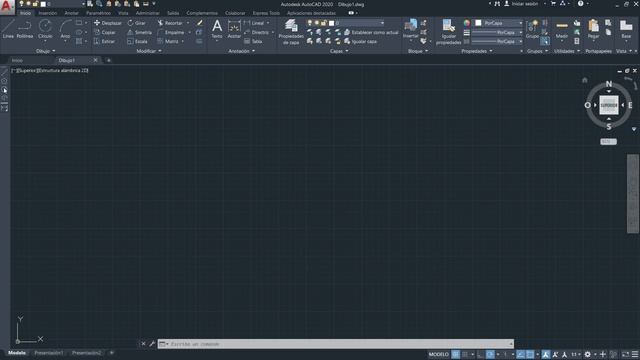The height and width of the screenshot is (360, 640).
Task: Click Igualar capa button
Action: point(360,41)
